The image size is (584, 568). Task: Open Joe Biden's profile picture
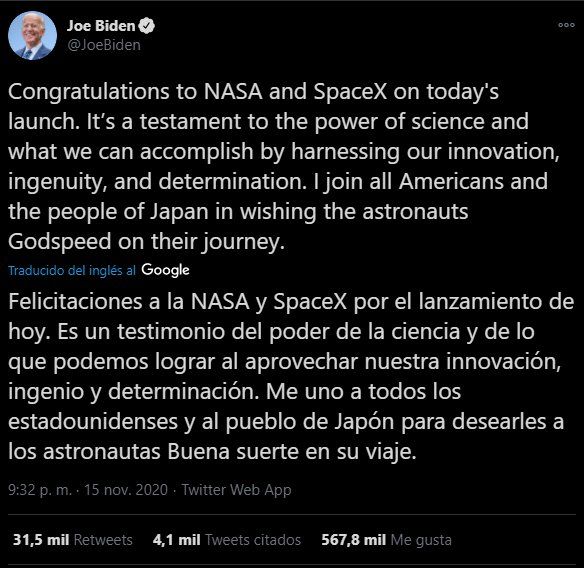32,35
